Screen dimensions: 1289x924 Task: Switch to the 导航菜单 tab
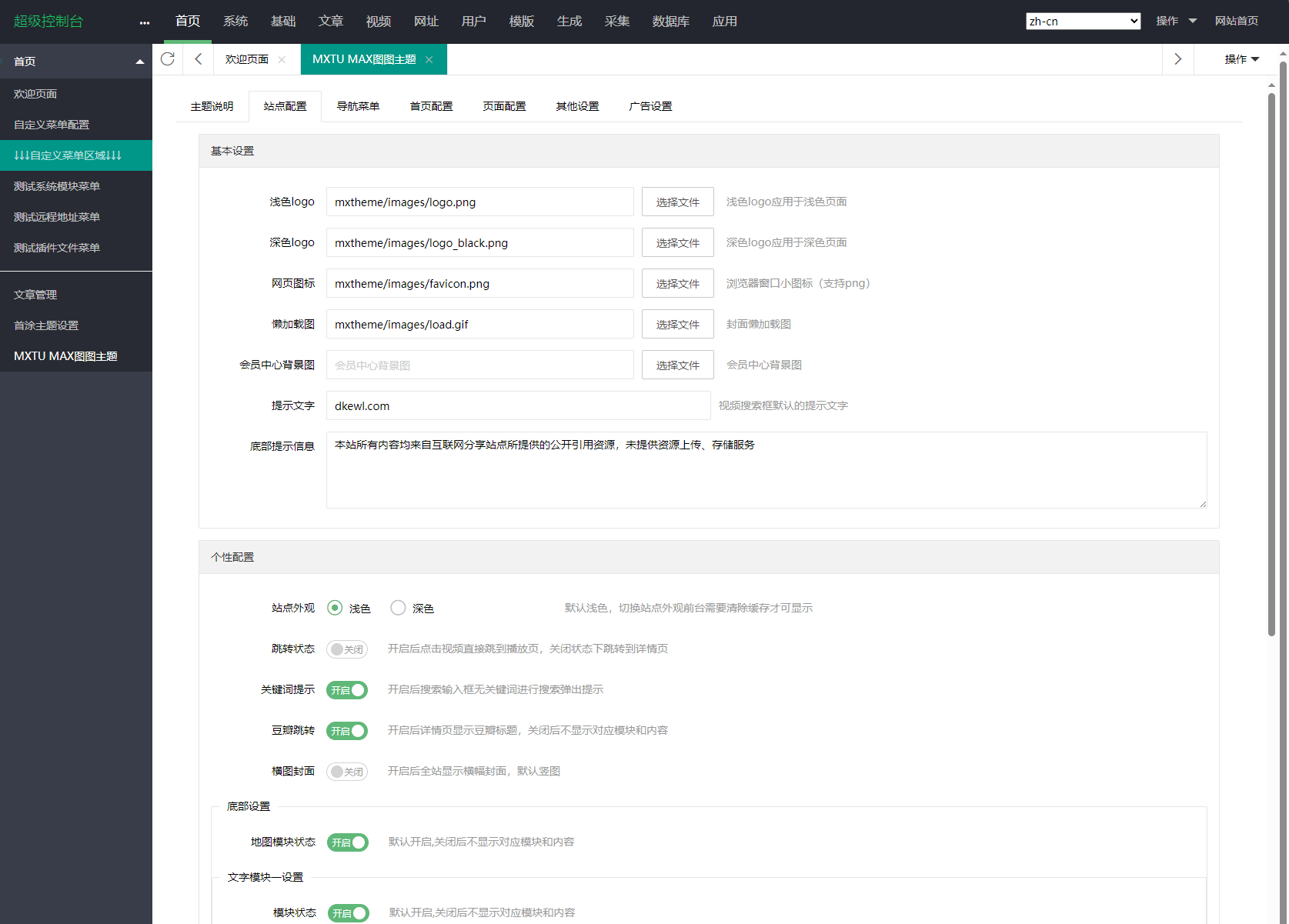point(358,105)
